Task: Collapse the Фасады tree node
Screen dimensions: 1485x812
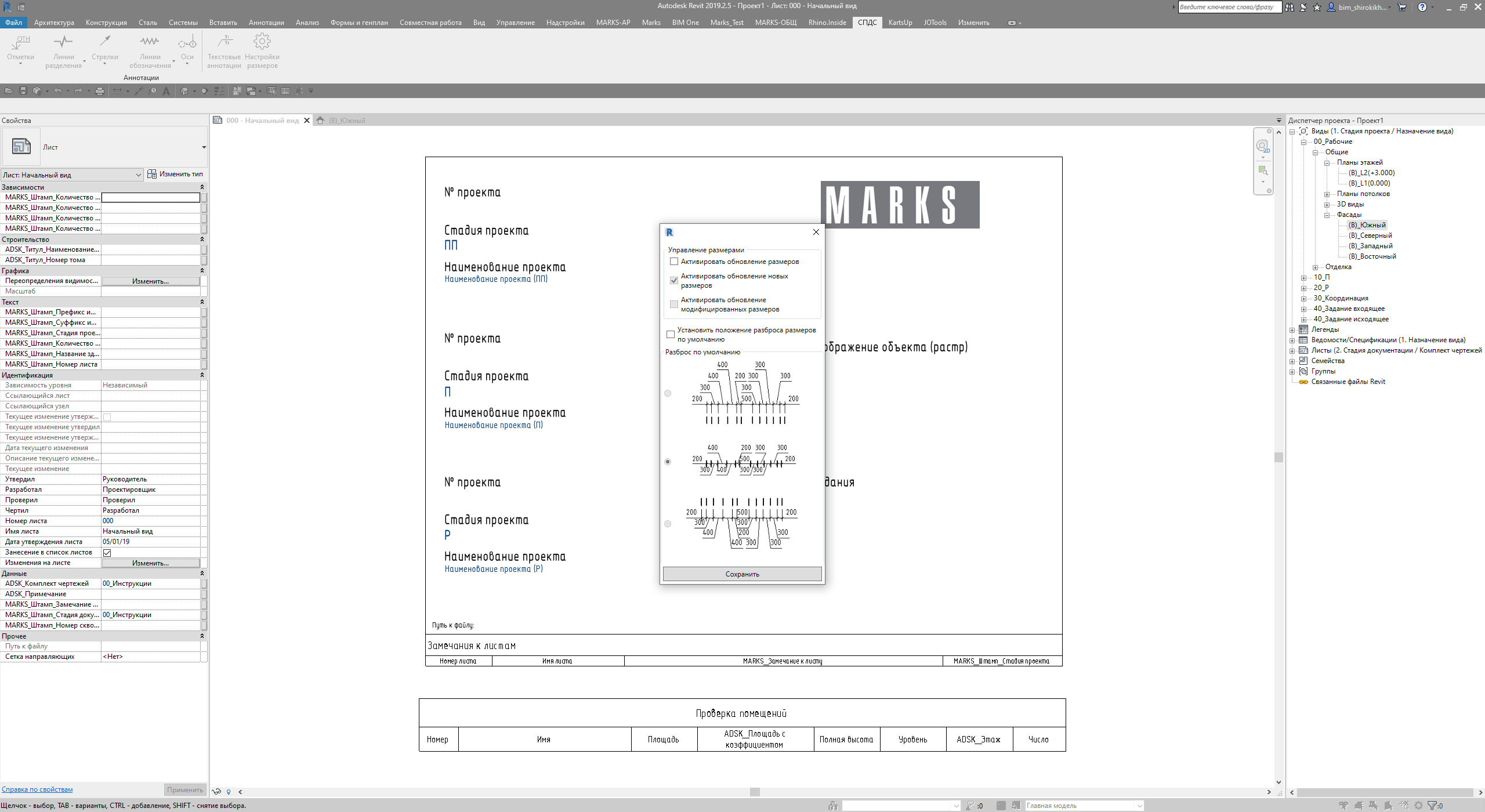Action: (1327, 215)
